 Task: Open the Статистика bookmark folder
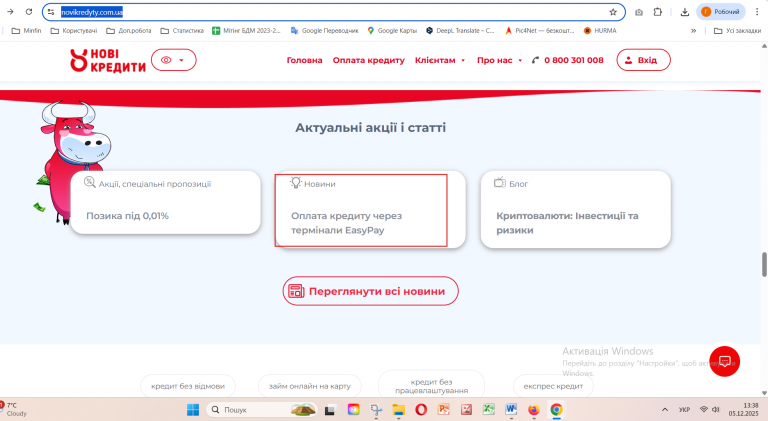tap(182, 30)
